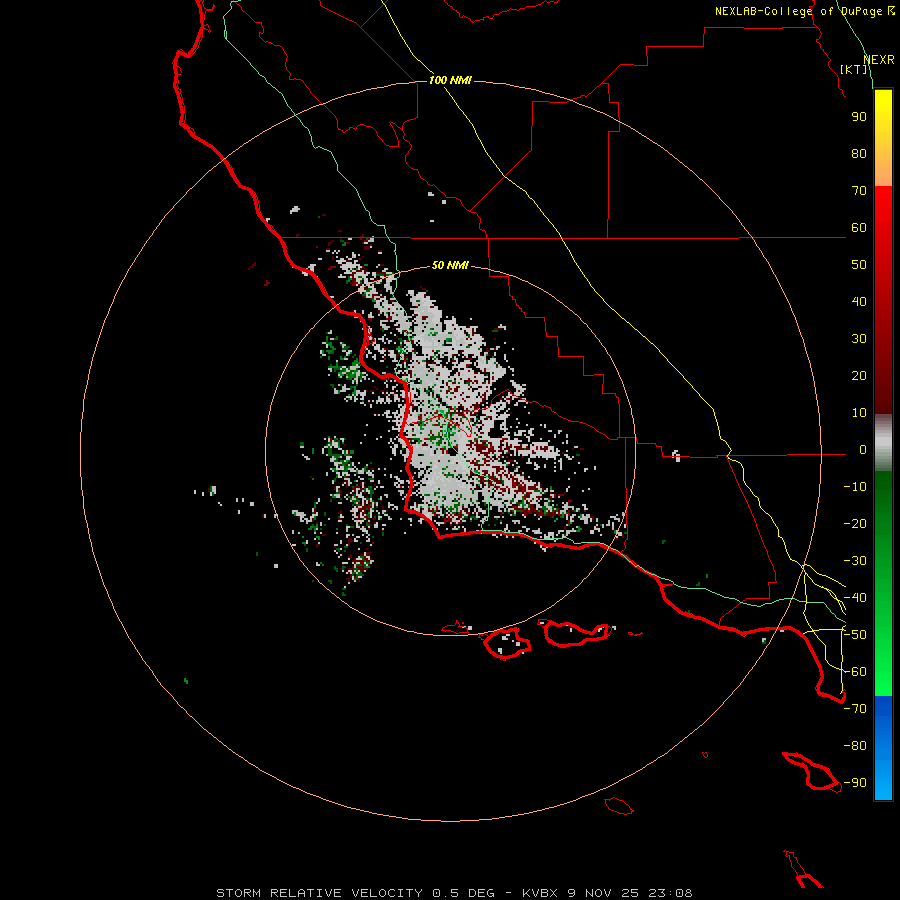
Task: Click the positive 20 scale value
Action: tap(859, 376)
